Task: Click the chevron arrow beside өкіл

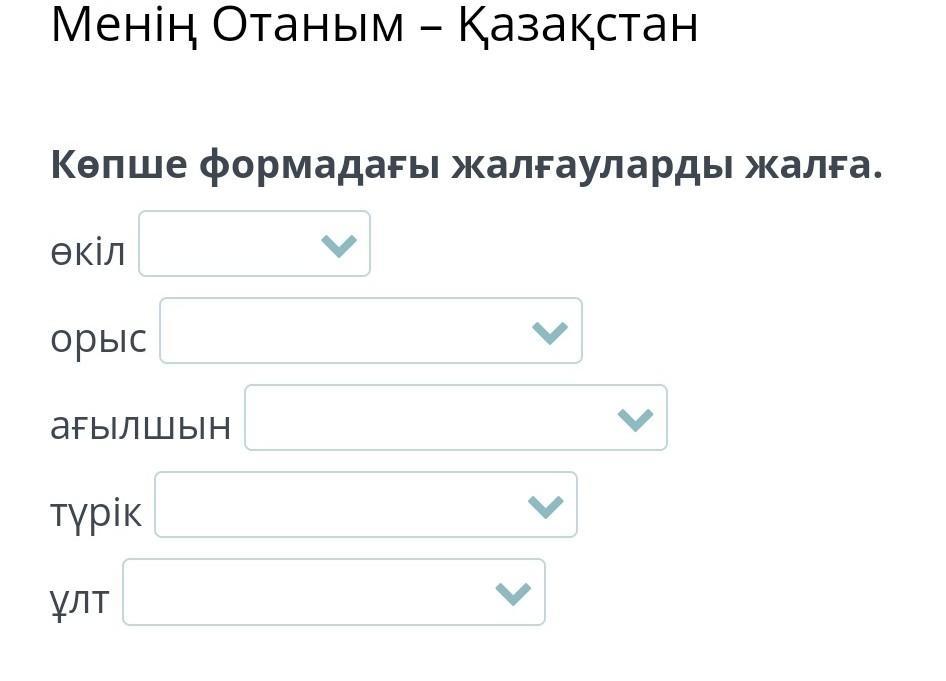Action: point(340,245)
